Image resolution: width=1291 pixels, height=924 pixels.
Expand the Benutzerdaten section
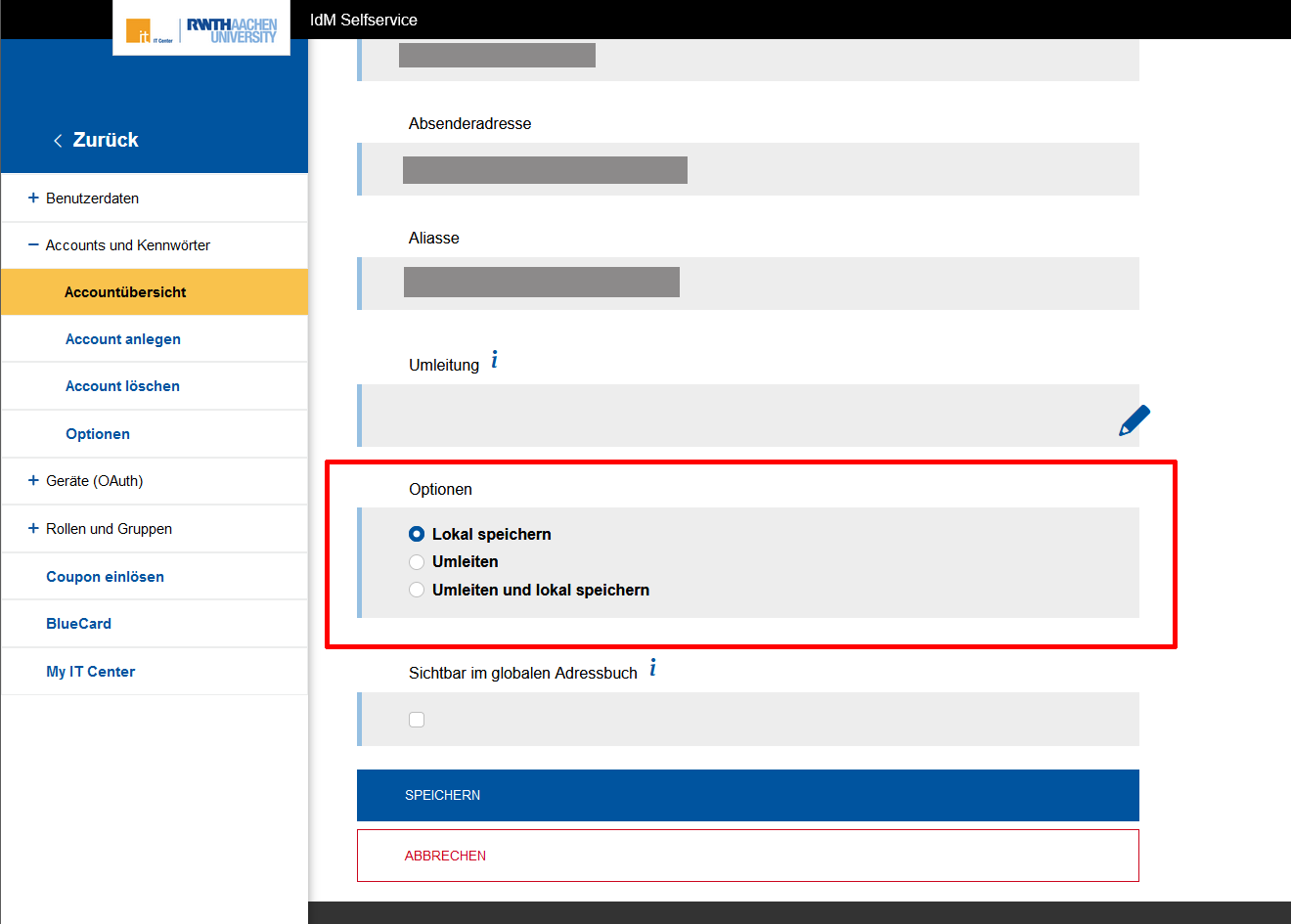pyautogui.click(x=33, y=198)
